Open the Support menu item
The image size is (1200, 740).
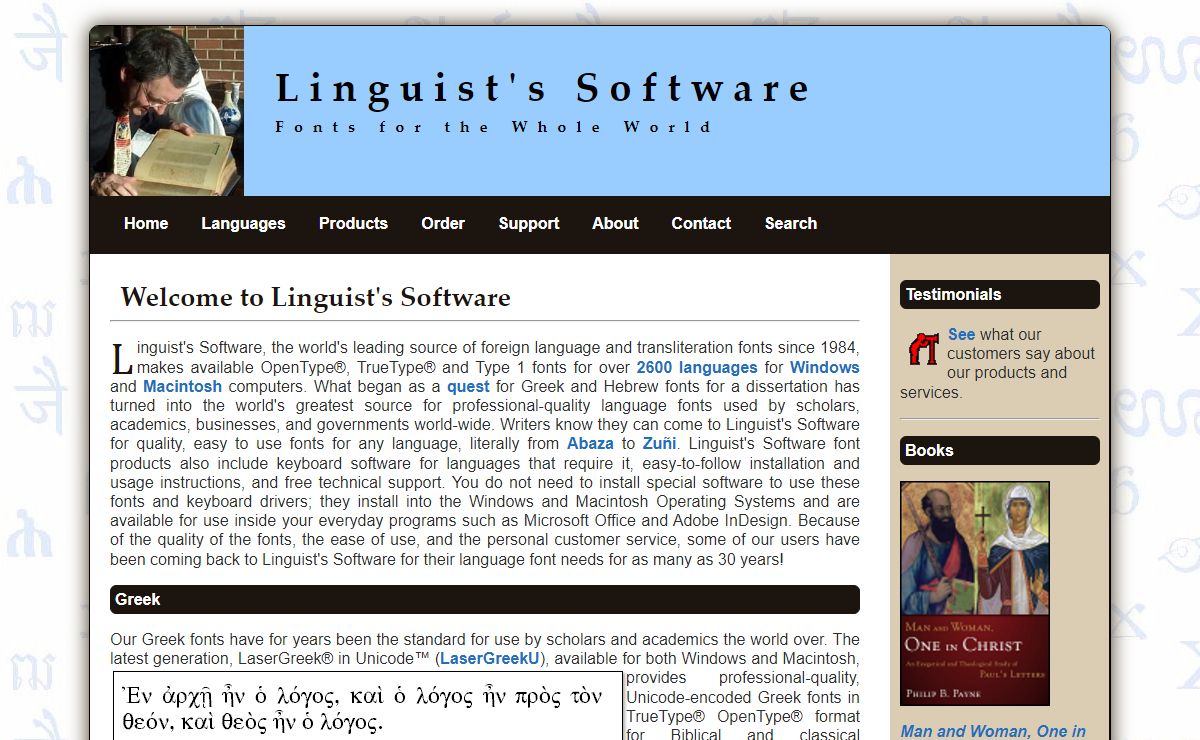click(529, 224)
